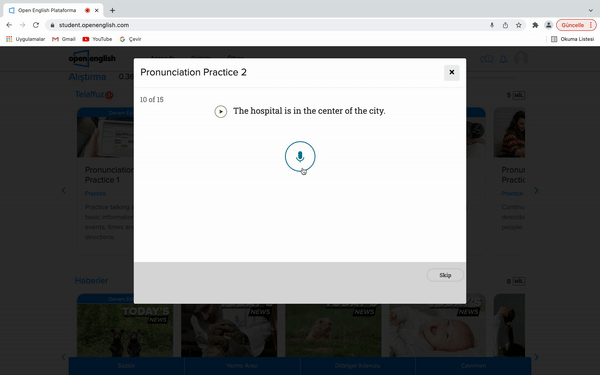Close the Pronunciation Practice 2 dialog

(x=452, y=72)
